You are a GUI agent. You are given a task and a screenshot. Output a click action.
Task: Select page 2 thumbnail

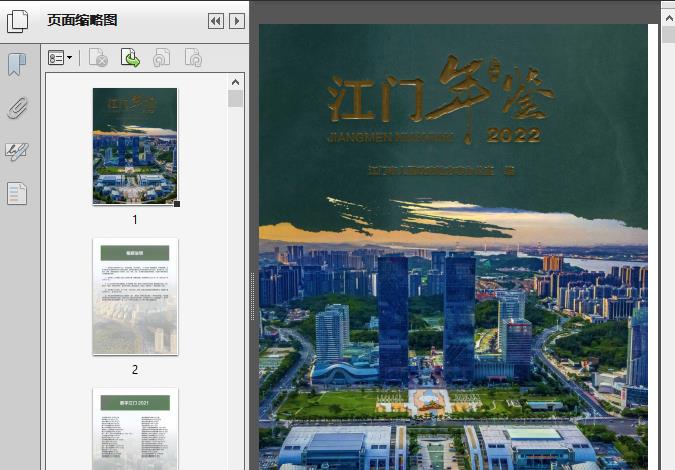(135, 297)
